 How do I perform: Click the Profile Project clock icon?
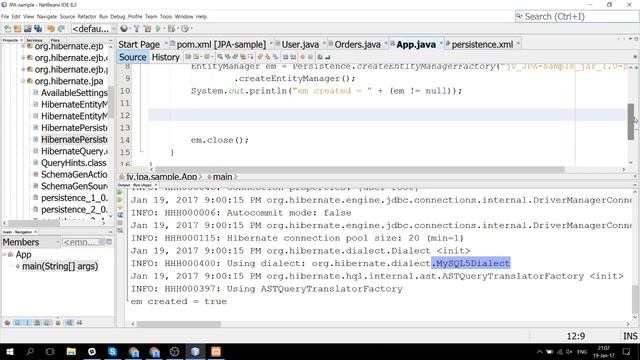(x=185, y=29)
